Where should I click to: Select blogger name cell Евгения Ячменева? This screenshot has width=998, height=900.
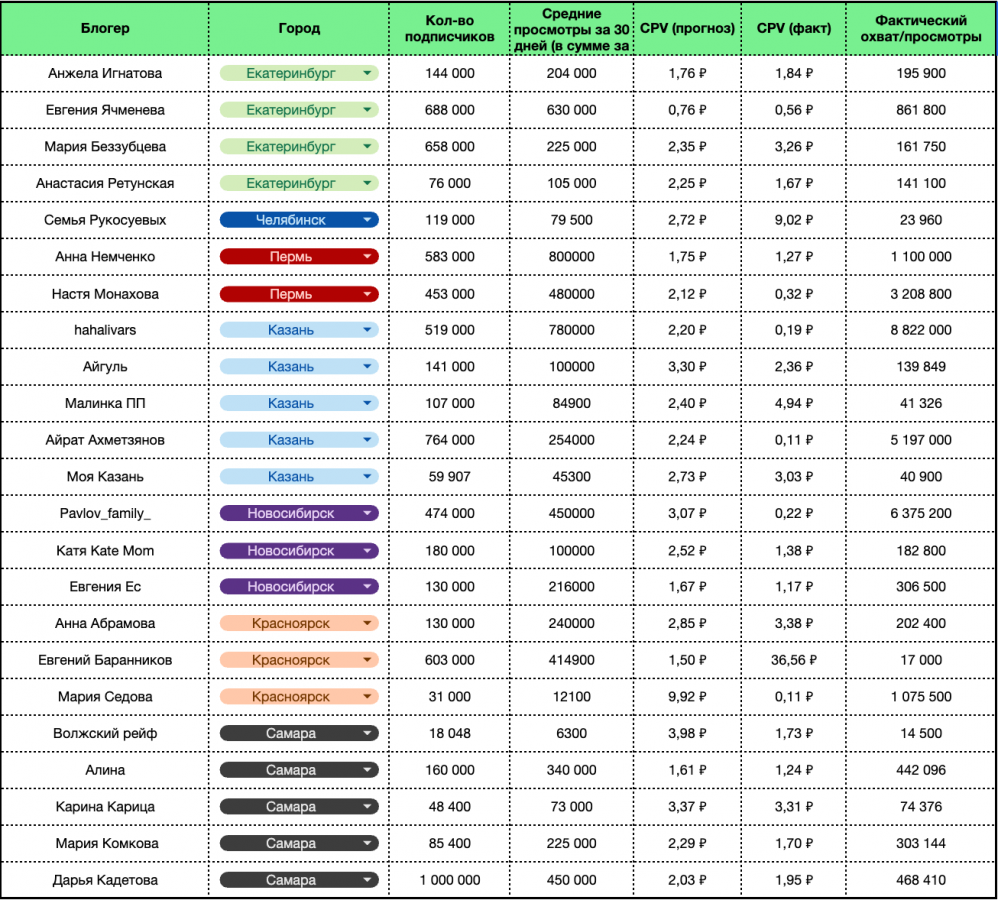click(x=105, y=110)
